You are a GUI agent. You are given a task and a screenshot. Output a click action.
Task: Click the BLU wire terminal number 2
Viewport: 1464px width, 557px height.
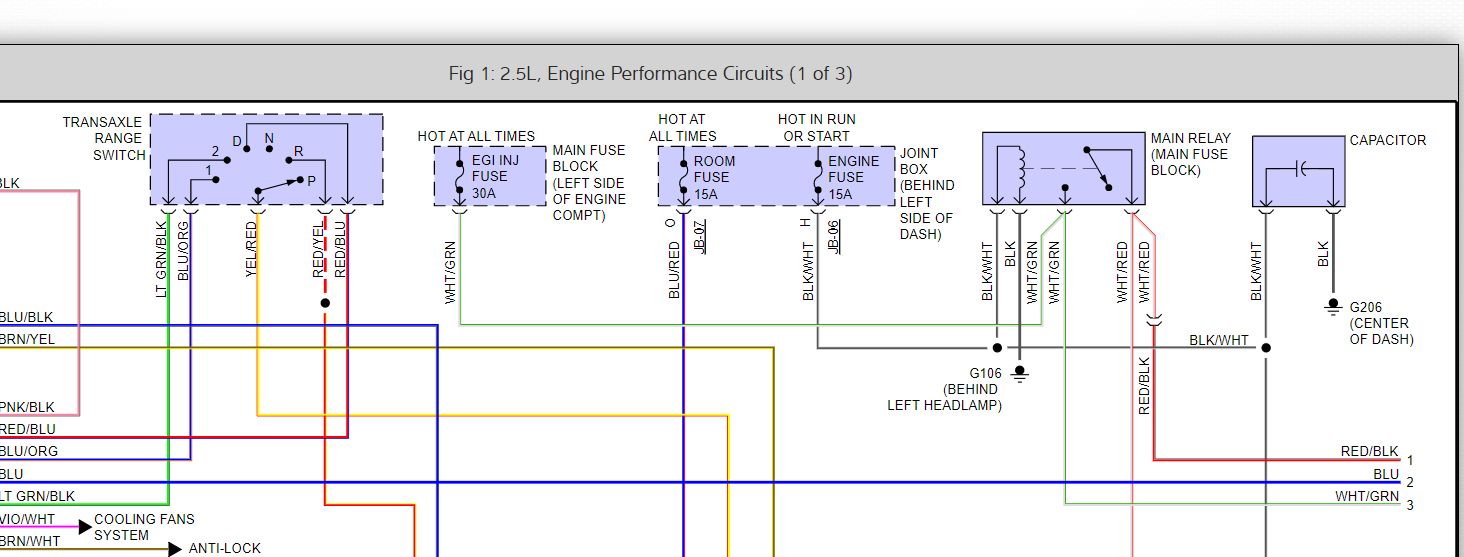pos(1410,483)
